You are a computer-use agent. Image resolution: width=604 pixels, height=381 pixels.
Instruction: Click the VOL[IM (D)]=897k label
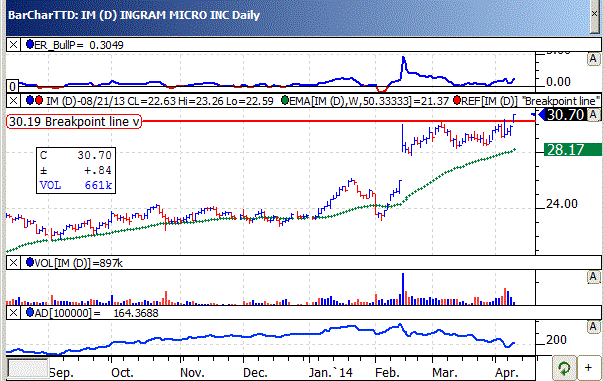click(x=79, y=263)
